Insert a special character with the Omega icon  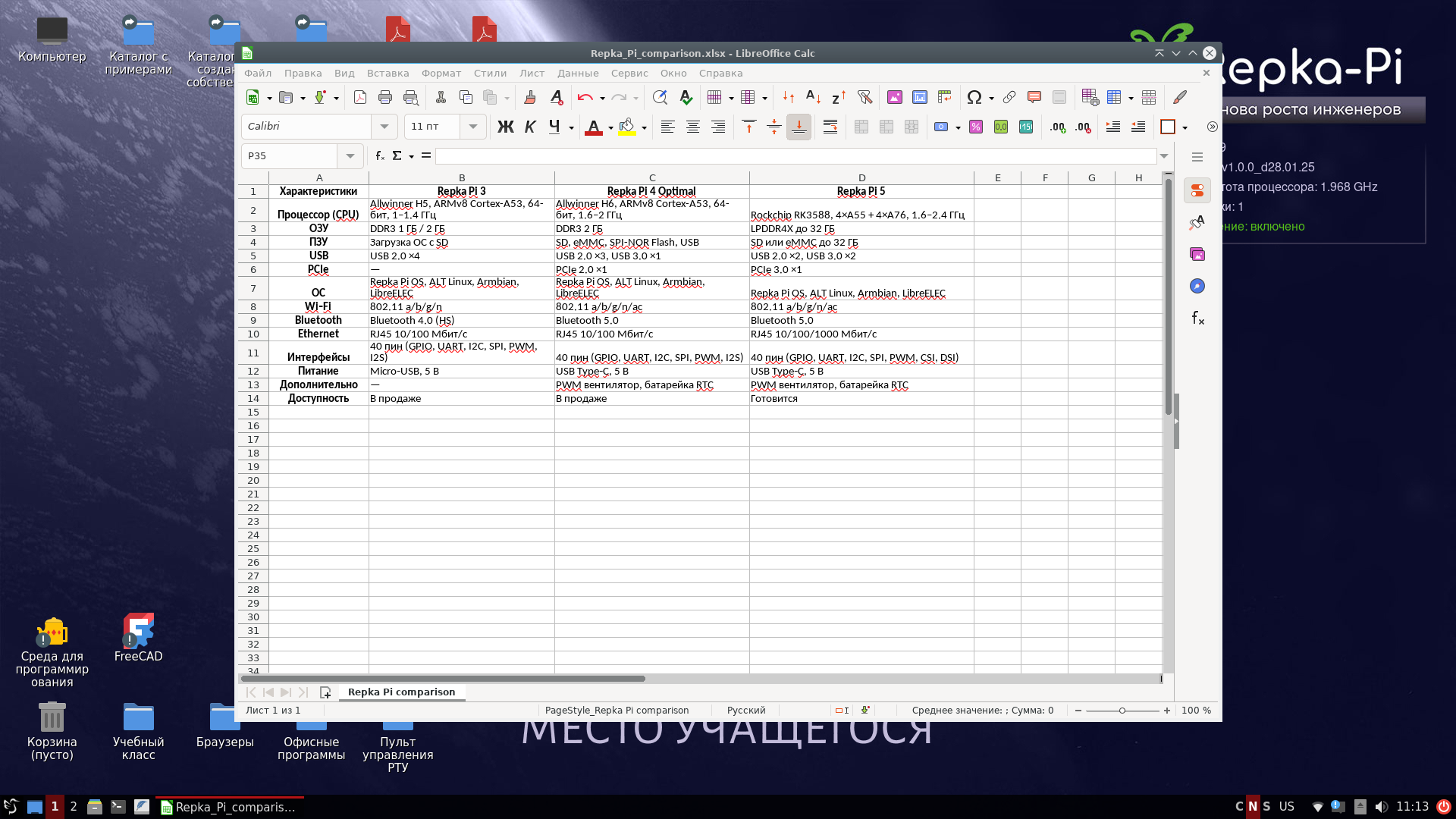click(x=974, y=97)
